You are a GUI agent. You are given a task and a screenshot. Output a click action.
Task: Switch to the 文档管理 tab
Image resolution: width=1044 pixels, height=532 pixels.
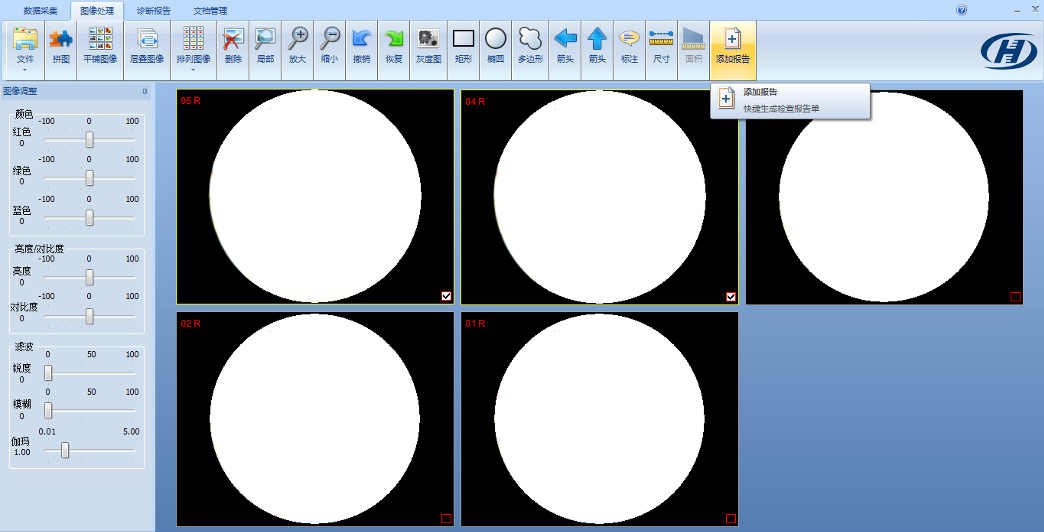[x=210, y=11]
